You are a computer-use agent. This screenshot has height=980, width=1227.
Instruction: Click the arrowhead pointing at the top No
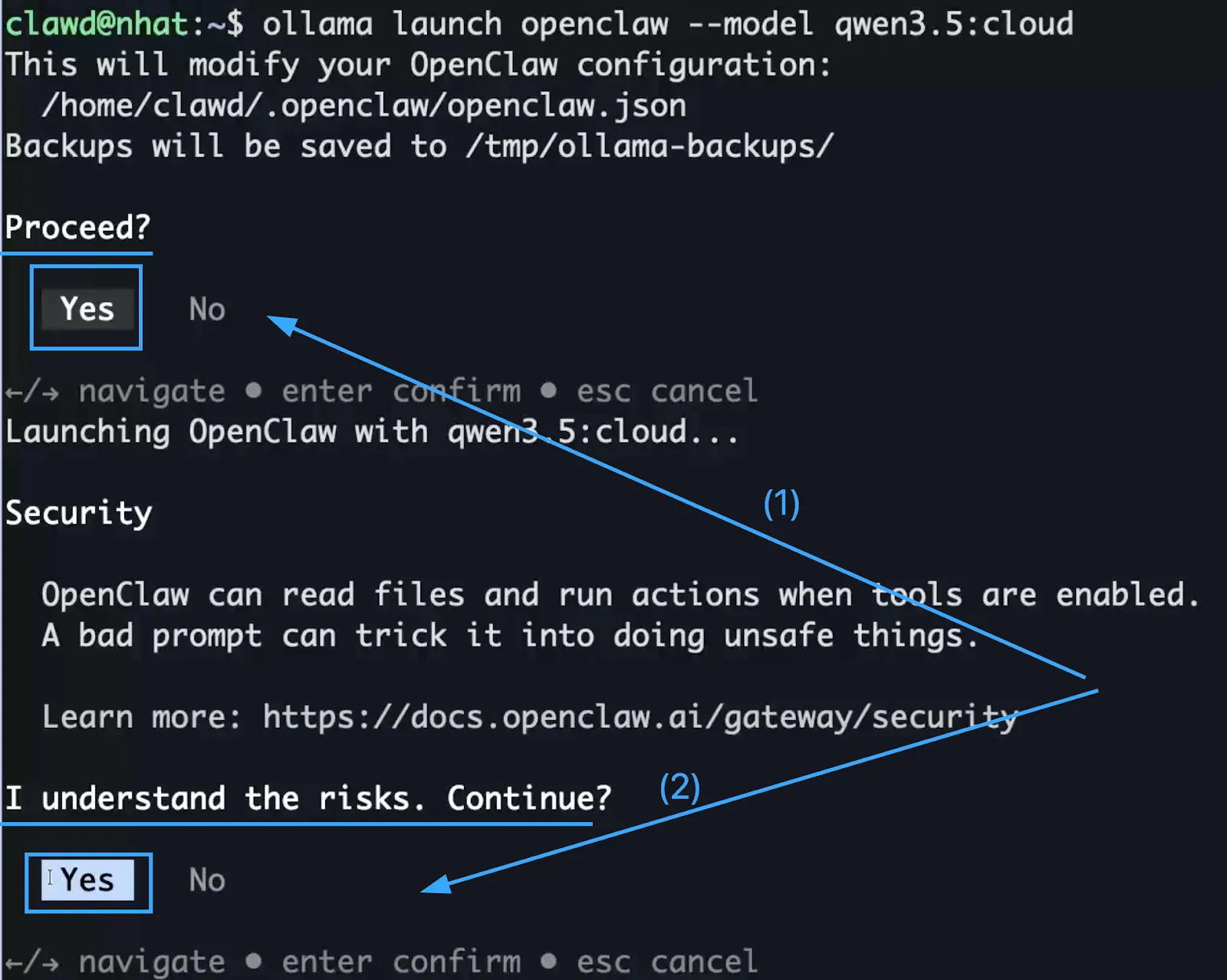click(281, 324)
